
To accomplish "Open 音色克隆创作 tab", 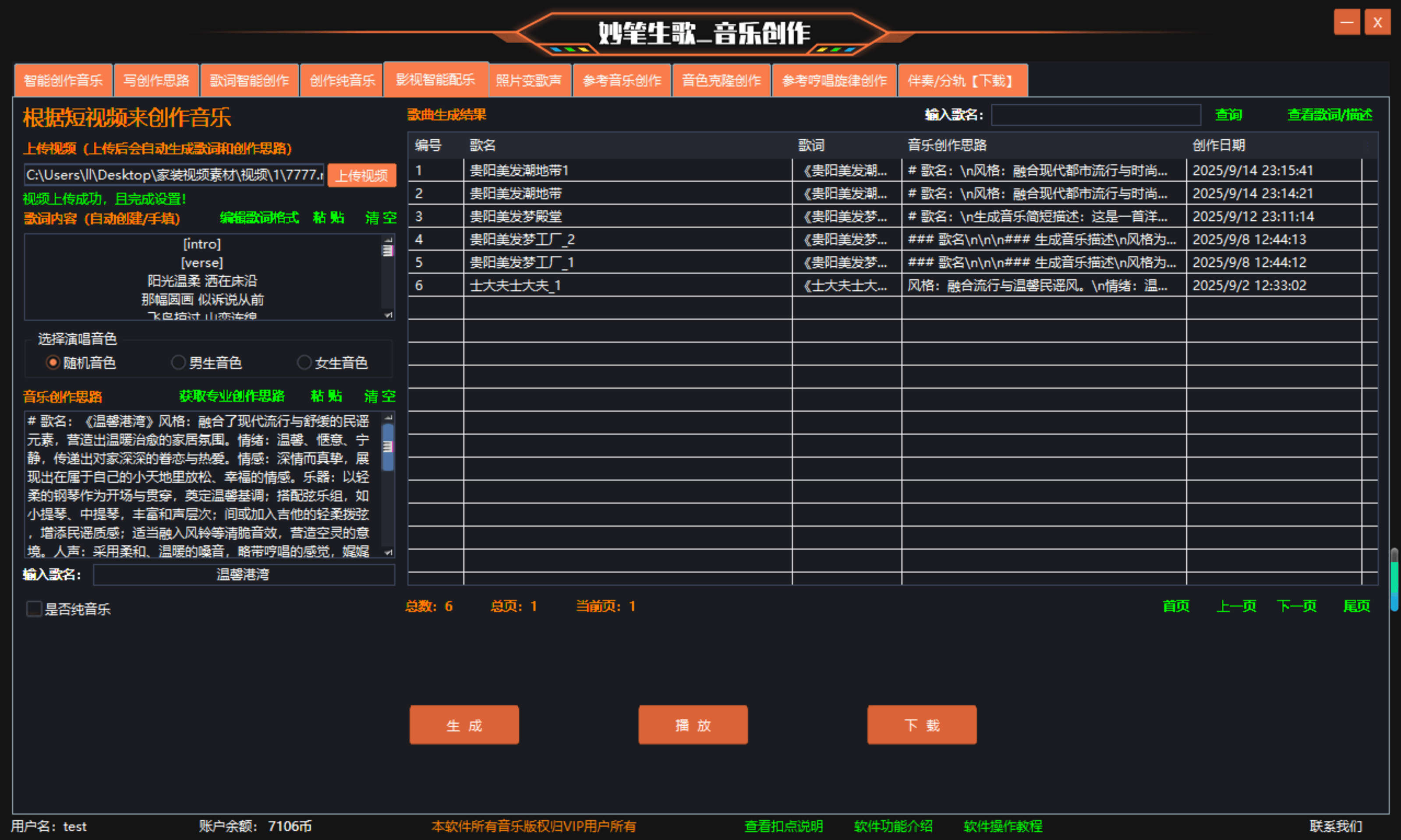I will [721, 81].
